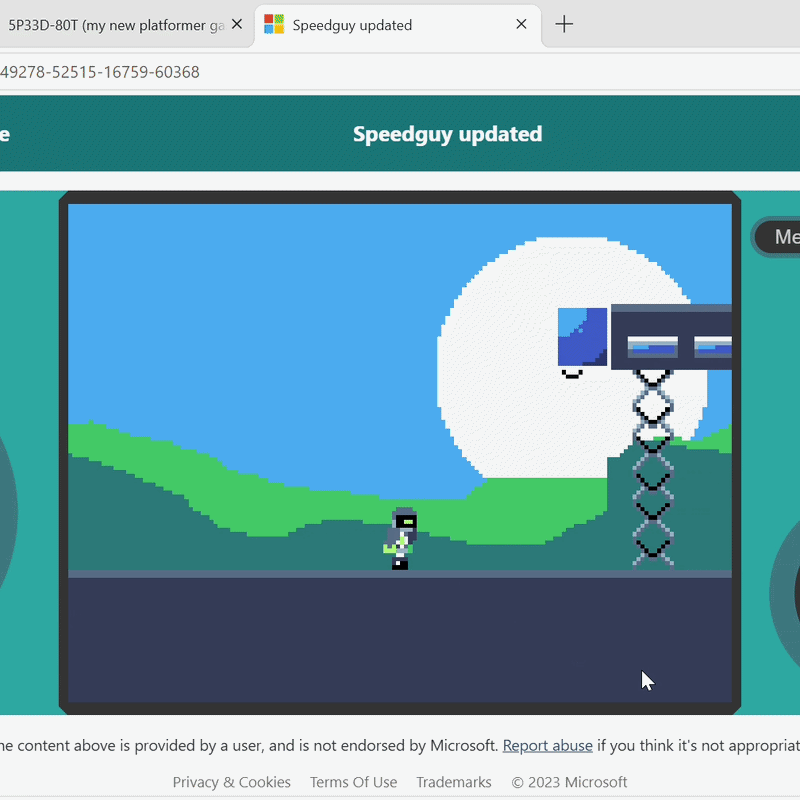Click the blue square block in the game

tap(582, 337)
